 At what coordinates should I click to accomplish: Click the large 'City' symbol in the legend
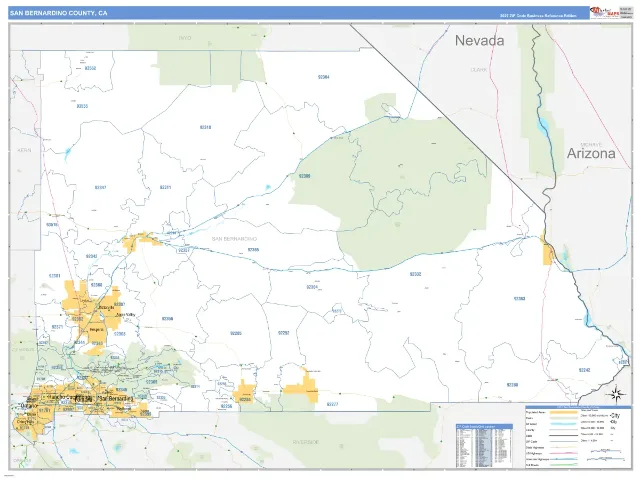[x=615, y=416]
